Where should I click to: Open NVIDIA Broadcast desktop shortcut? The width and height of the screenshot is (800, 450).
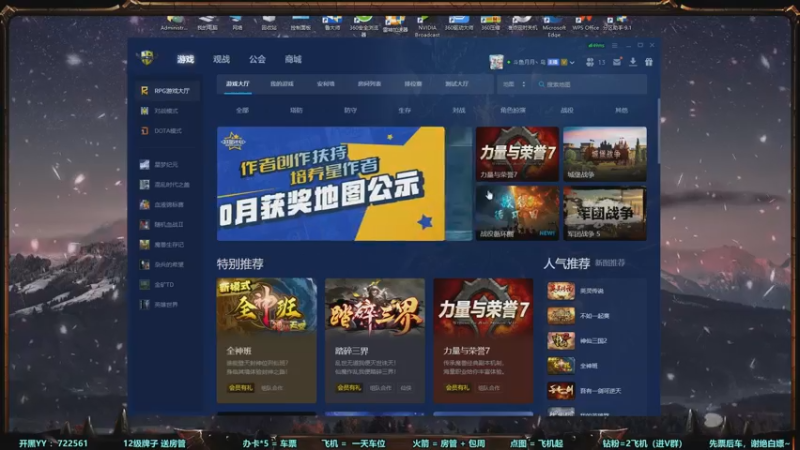[x=427, y=27]
